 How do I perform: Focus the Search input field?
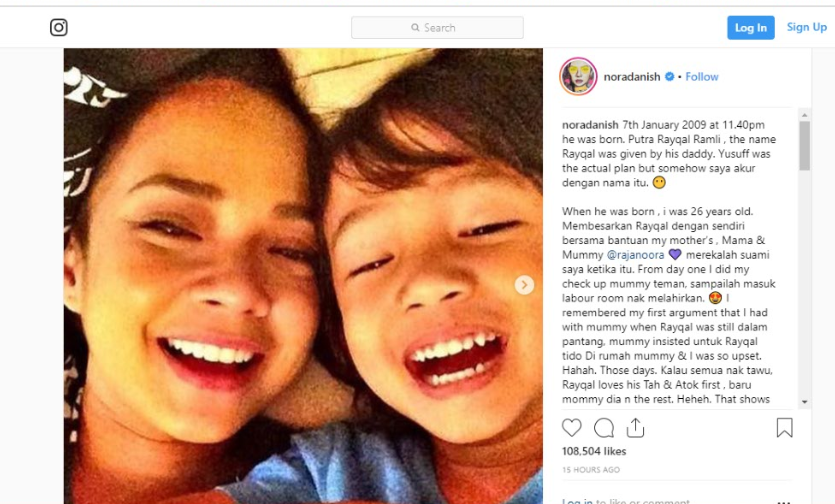pyautogui.click(x=437, y=28)
